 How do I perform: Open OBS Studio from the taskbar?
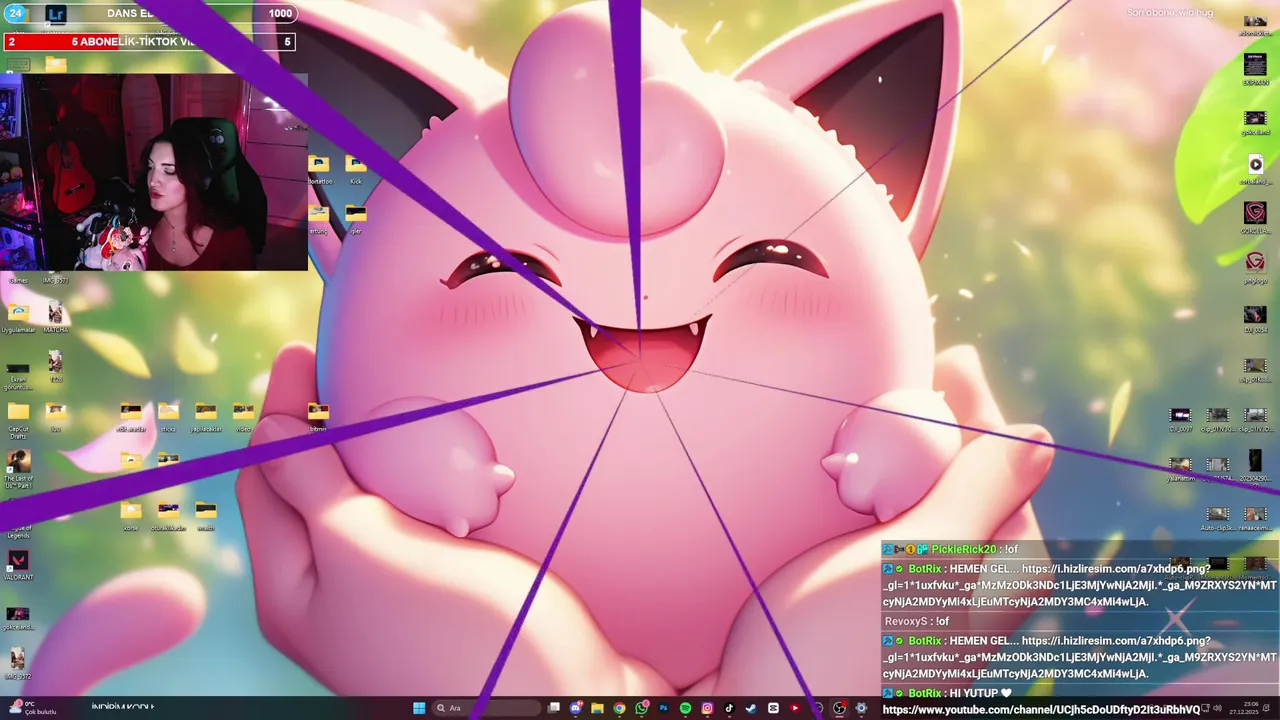point(839,708)
